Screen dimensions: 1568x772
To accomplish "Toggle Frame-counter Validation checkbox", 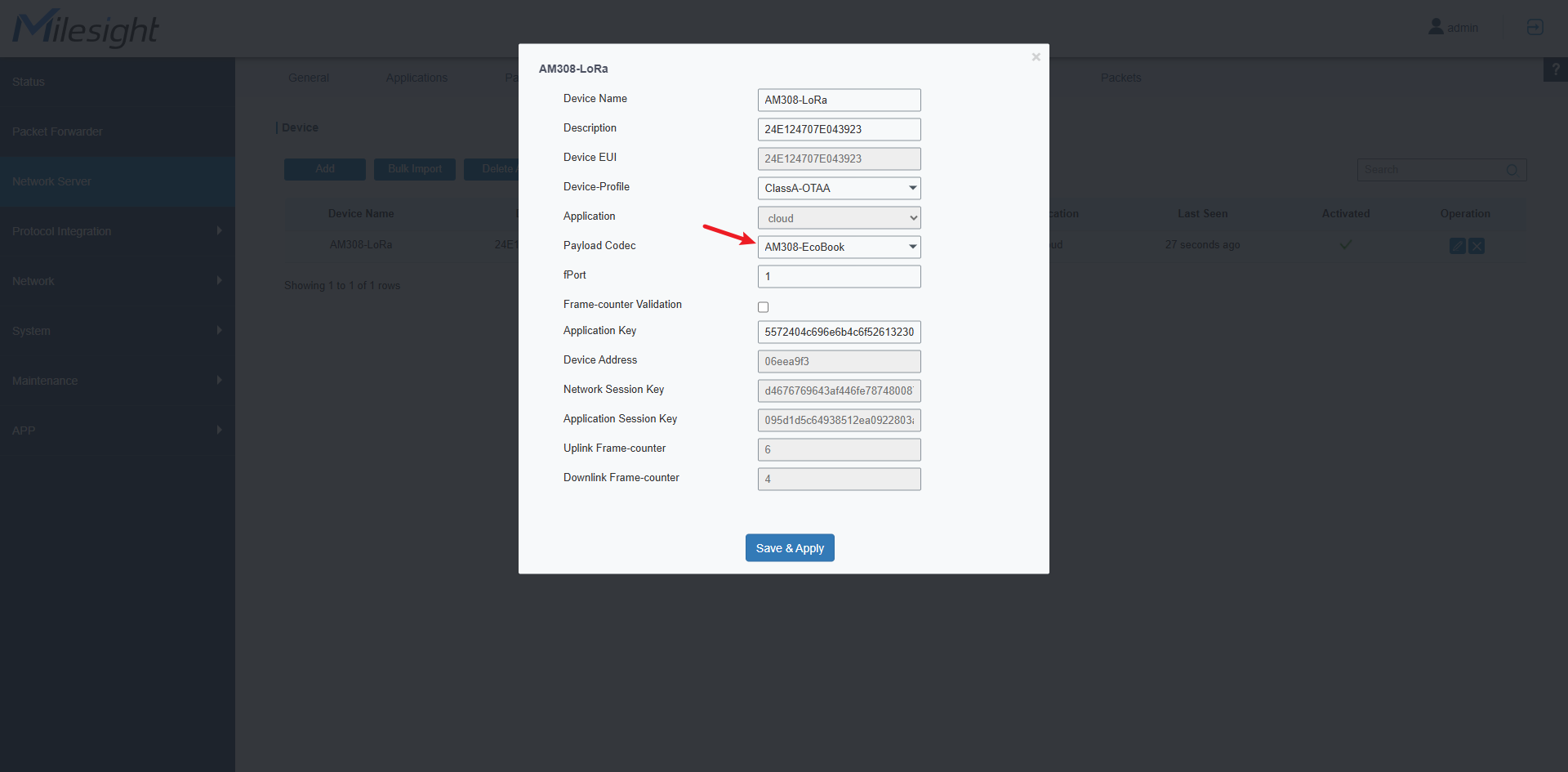I will coord(763,307).
